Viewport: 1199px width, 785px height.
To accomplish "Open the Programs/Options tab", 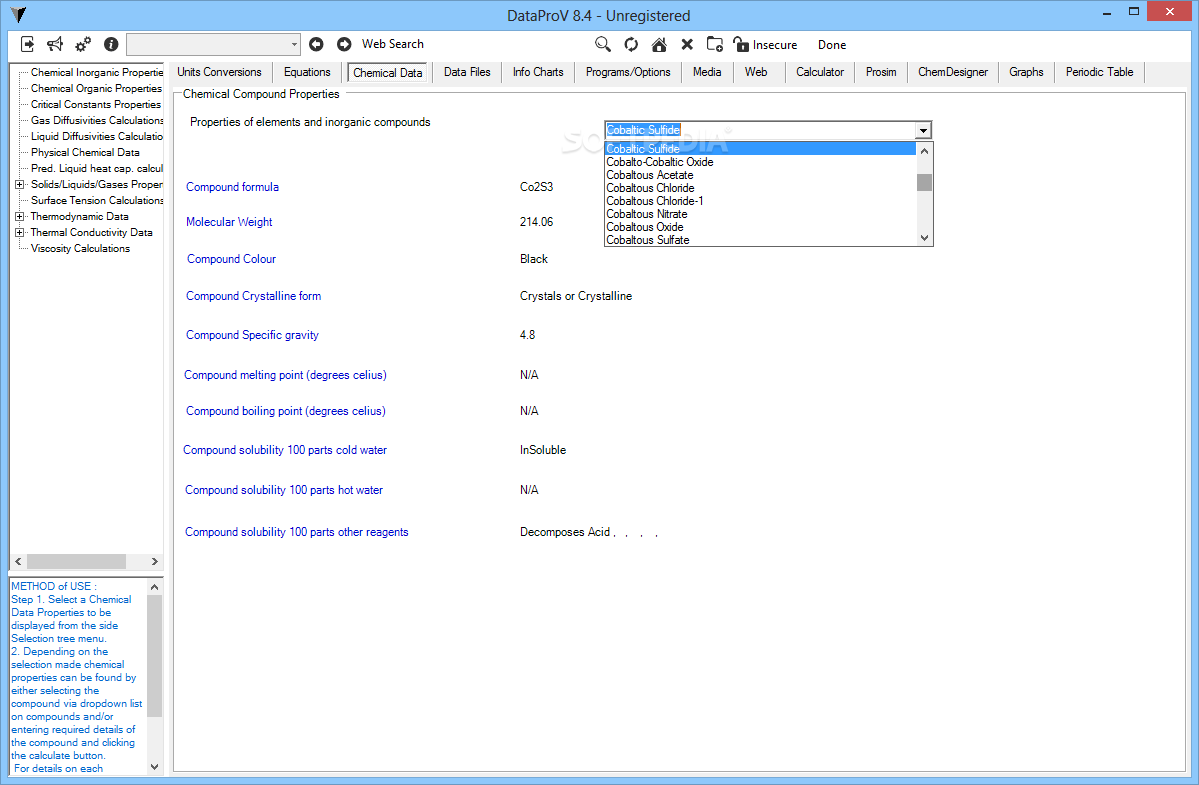I will 629,72.
